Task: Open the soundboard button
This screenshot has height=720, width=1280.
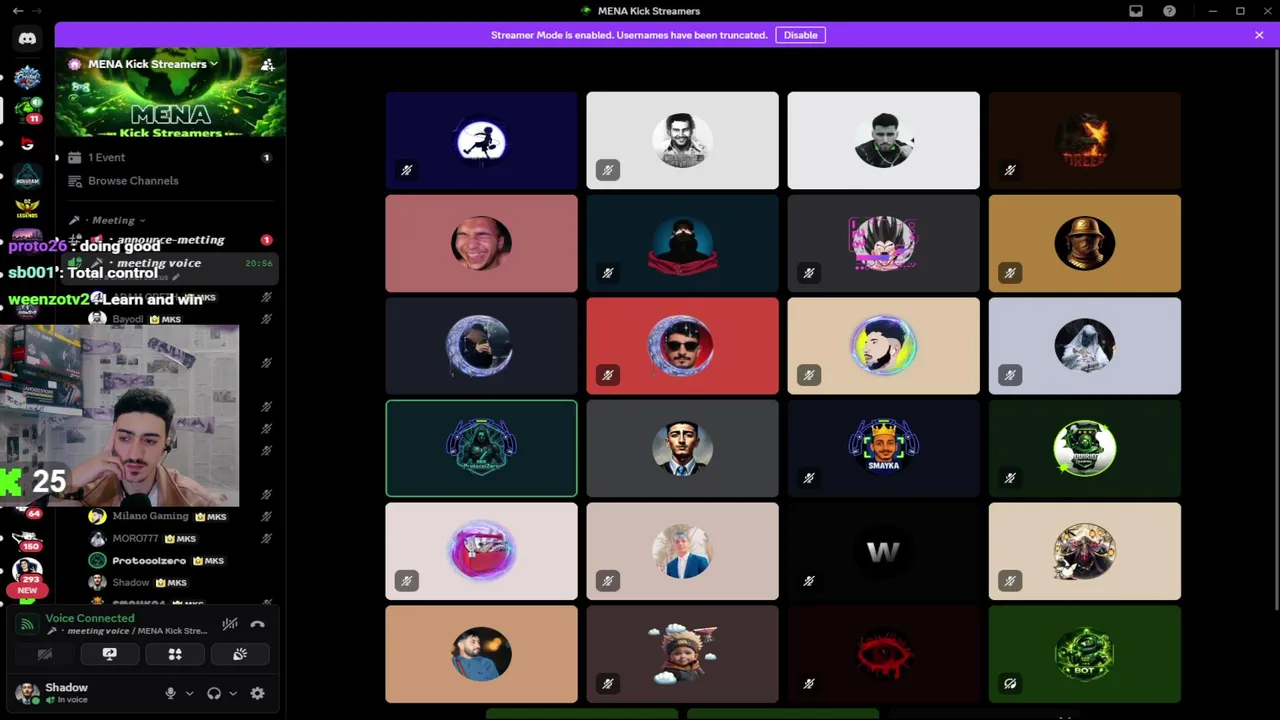Action: pyautogui.click(x=240, y=654)
